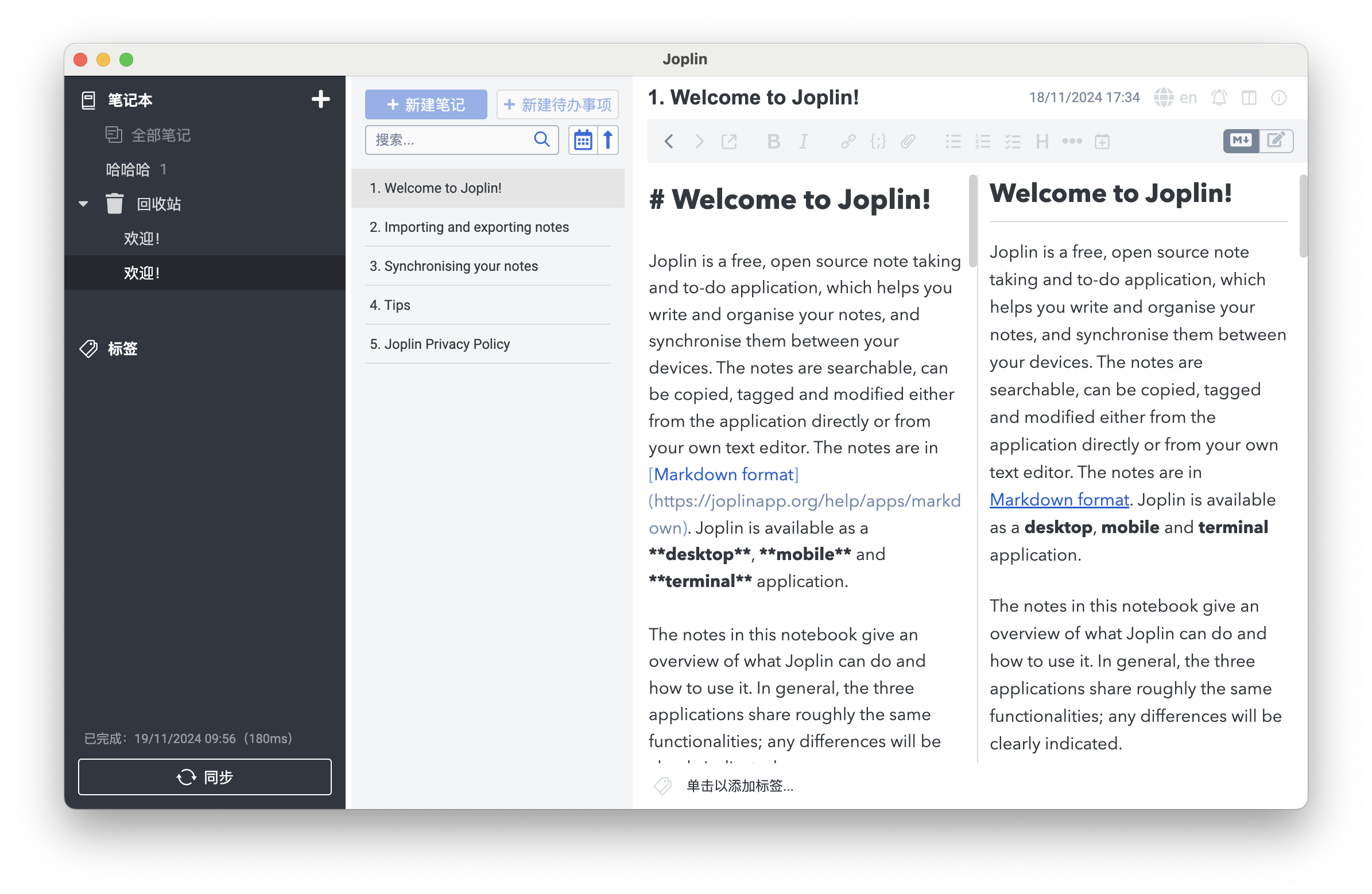
Task: Click the 标签 tags header
Action: 122,349
